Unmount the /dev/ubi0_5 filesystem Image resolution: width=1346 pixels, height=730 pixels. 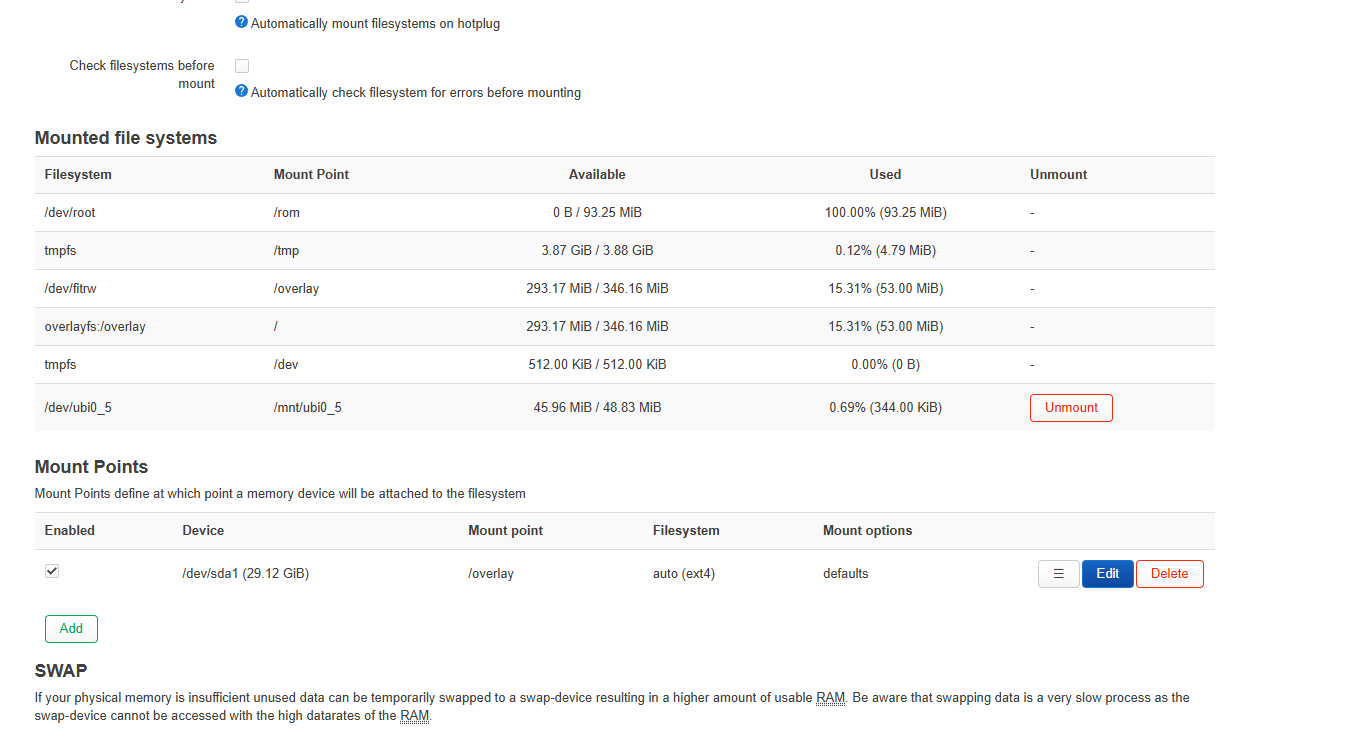tap(1070, 408)
